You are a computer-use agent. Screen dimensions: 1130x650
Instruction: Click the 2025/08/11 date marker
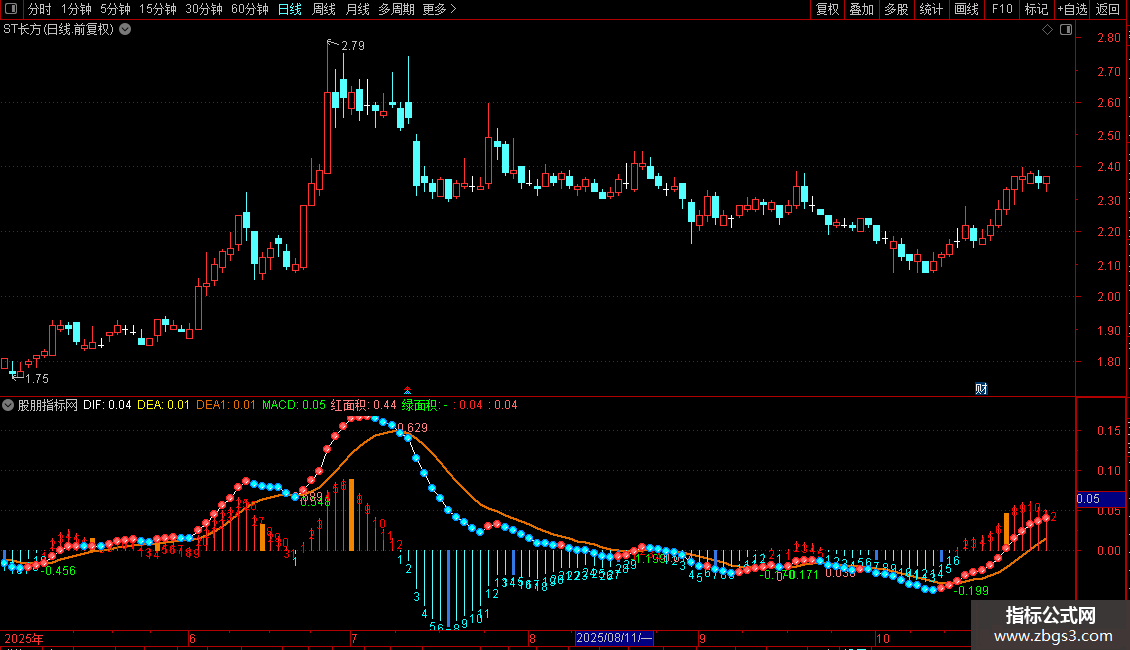(x=614, y=638)
